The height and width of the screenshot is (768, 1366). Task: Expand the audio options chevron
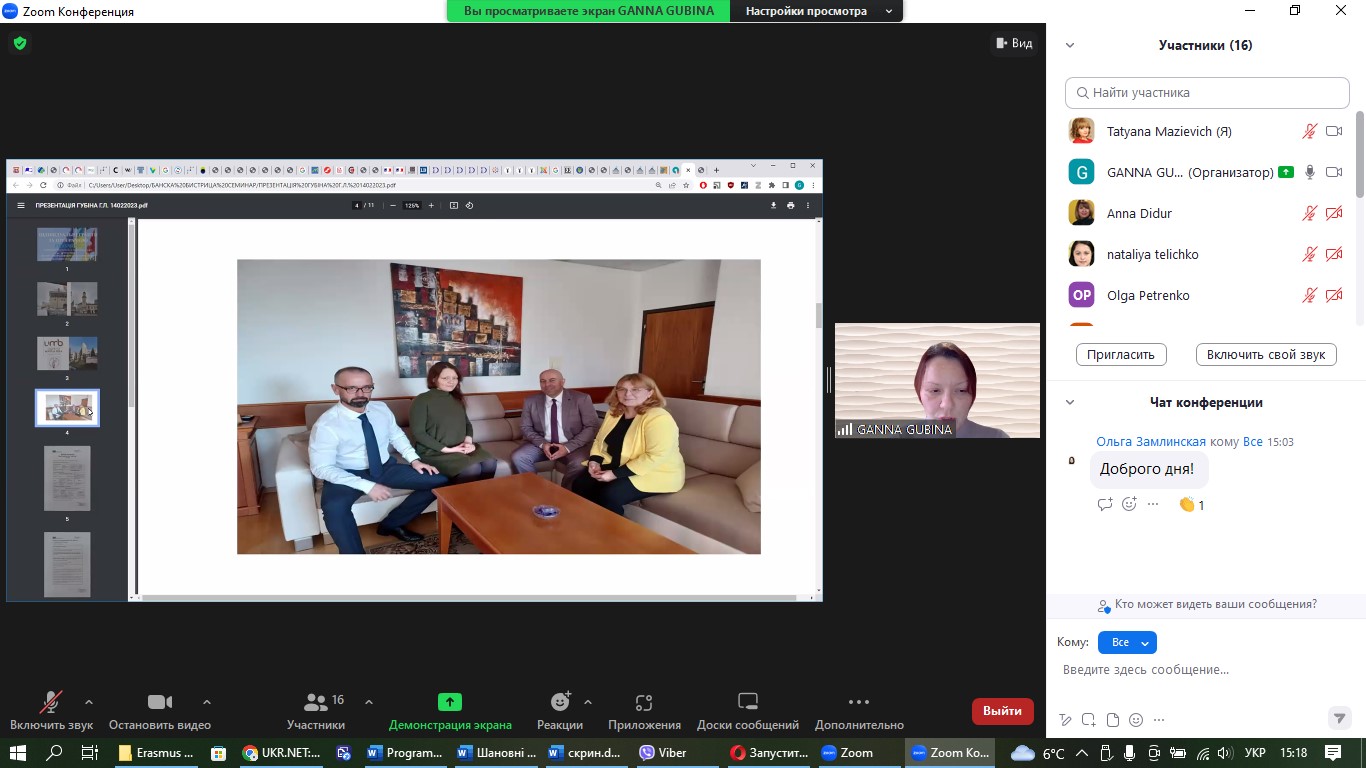[89, 702]
